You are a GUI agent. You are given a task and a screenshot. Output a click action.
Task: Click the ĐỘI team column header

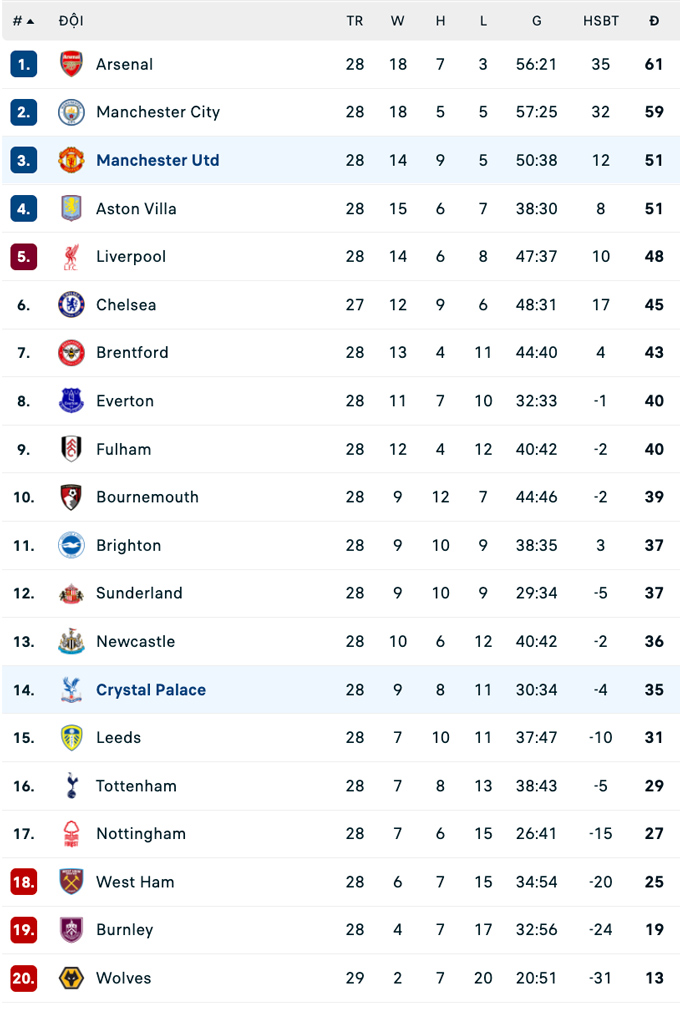[71, 21]
